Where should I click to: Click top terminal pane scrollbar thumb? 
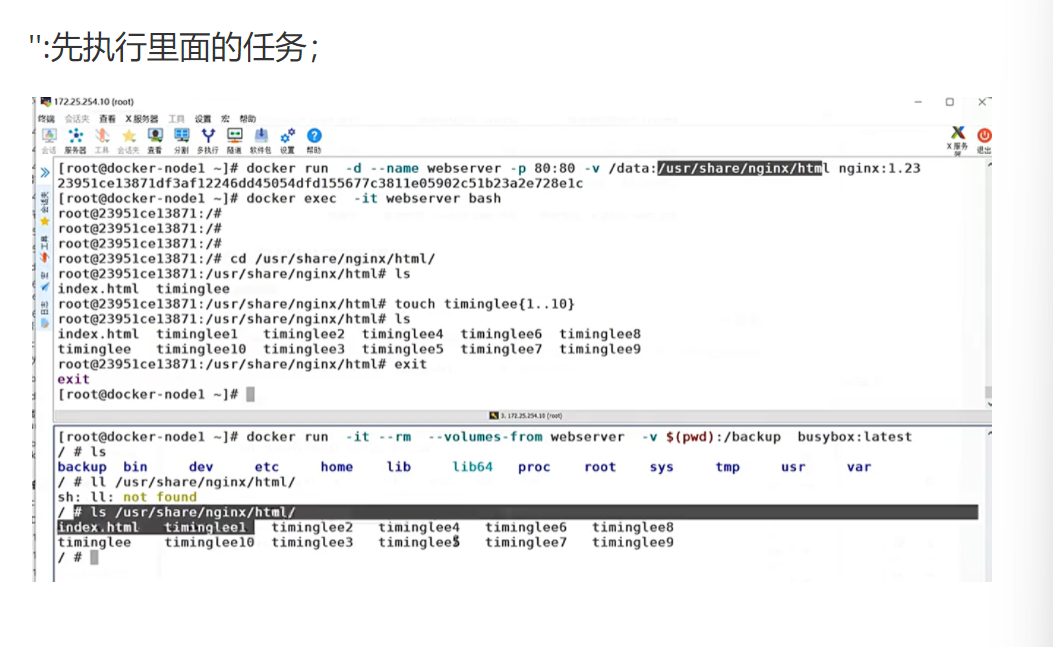(x=989, y=392)
